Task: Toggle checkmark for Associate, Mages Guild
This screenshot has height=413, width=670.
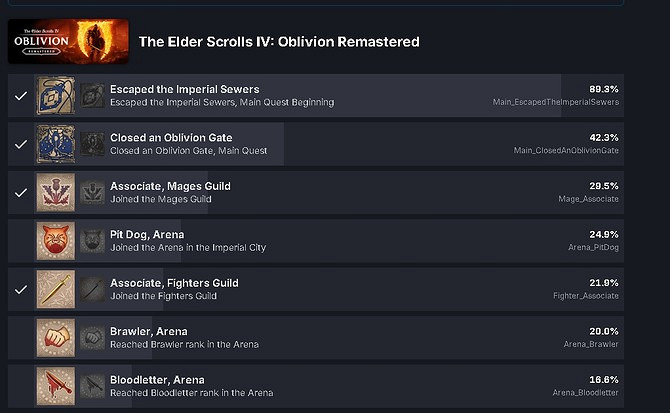Action: (21, 192)
